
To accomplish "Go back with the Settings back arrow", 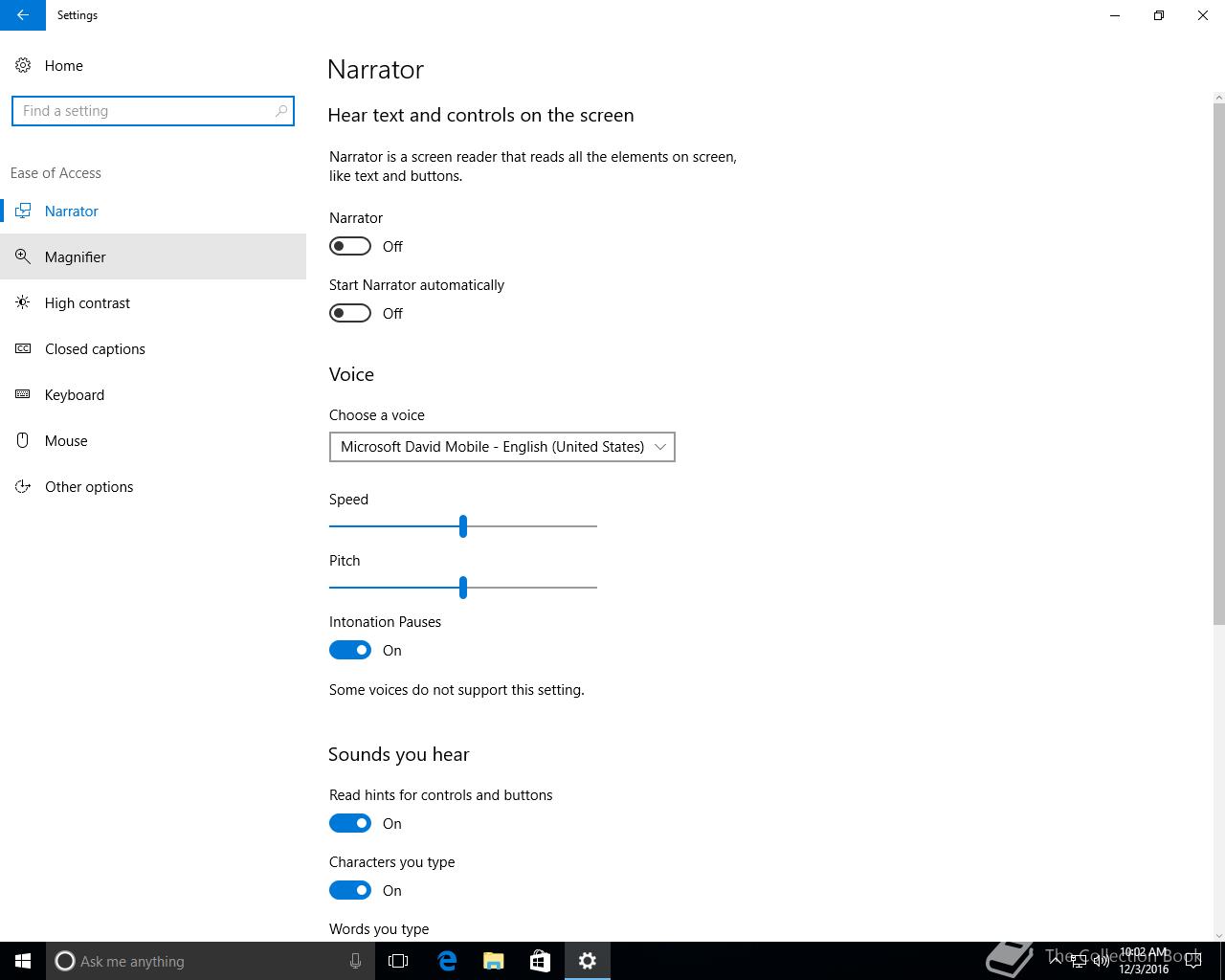I will [22, 15].
